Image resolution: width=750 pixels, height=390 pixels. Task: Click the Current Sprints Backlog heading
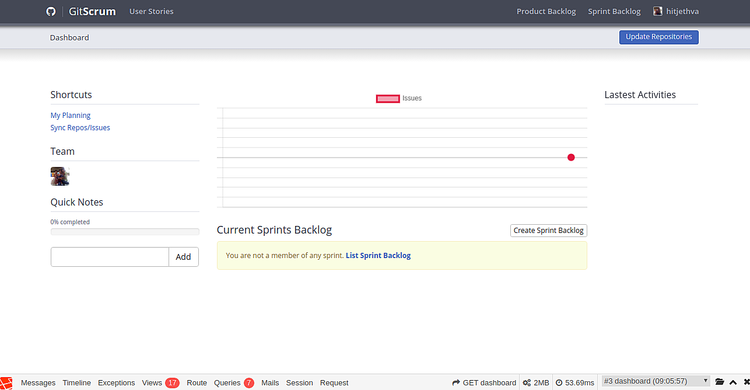(274, 230)
